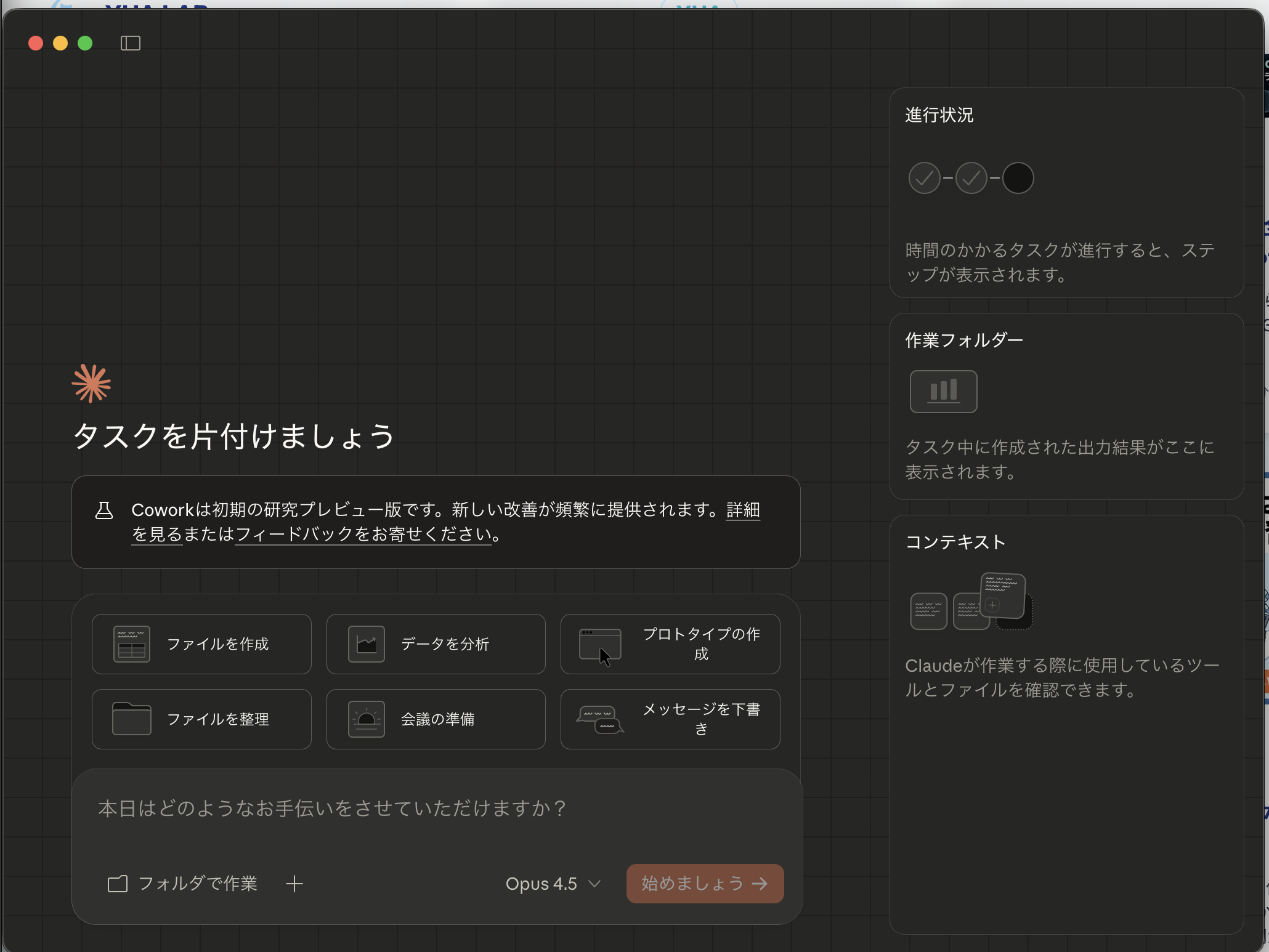Open 詳細を見る link
This screenshot has height=952, width=1269.
743,510
